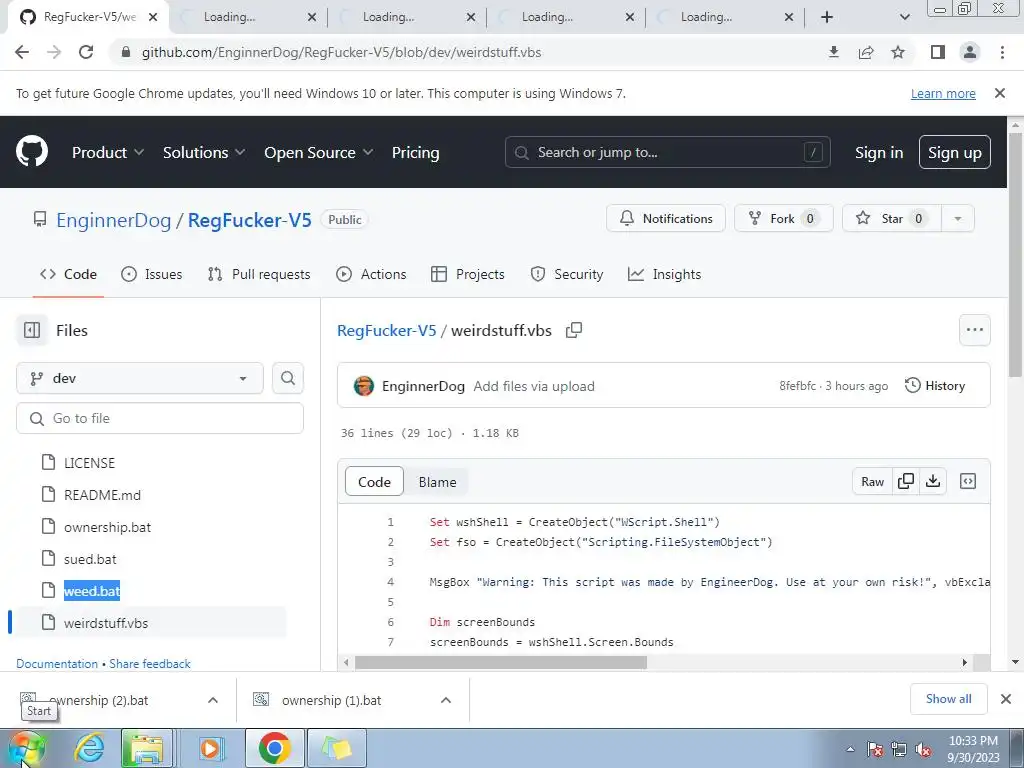Search files with magnifier button
This screenshot has height=768, width=1024.
point(288,378)
